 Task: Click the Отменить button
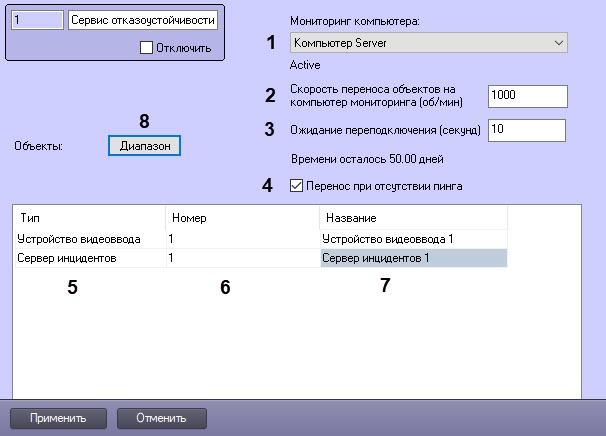[x=162, y=417]
